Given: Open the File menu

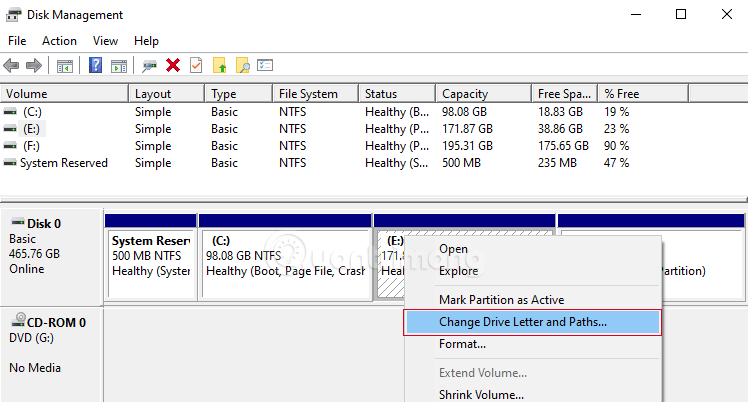Looking at the screenshot, I should click(x=17, y=41).
